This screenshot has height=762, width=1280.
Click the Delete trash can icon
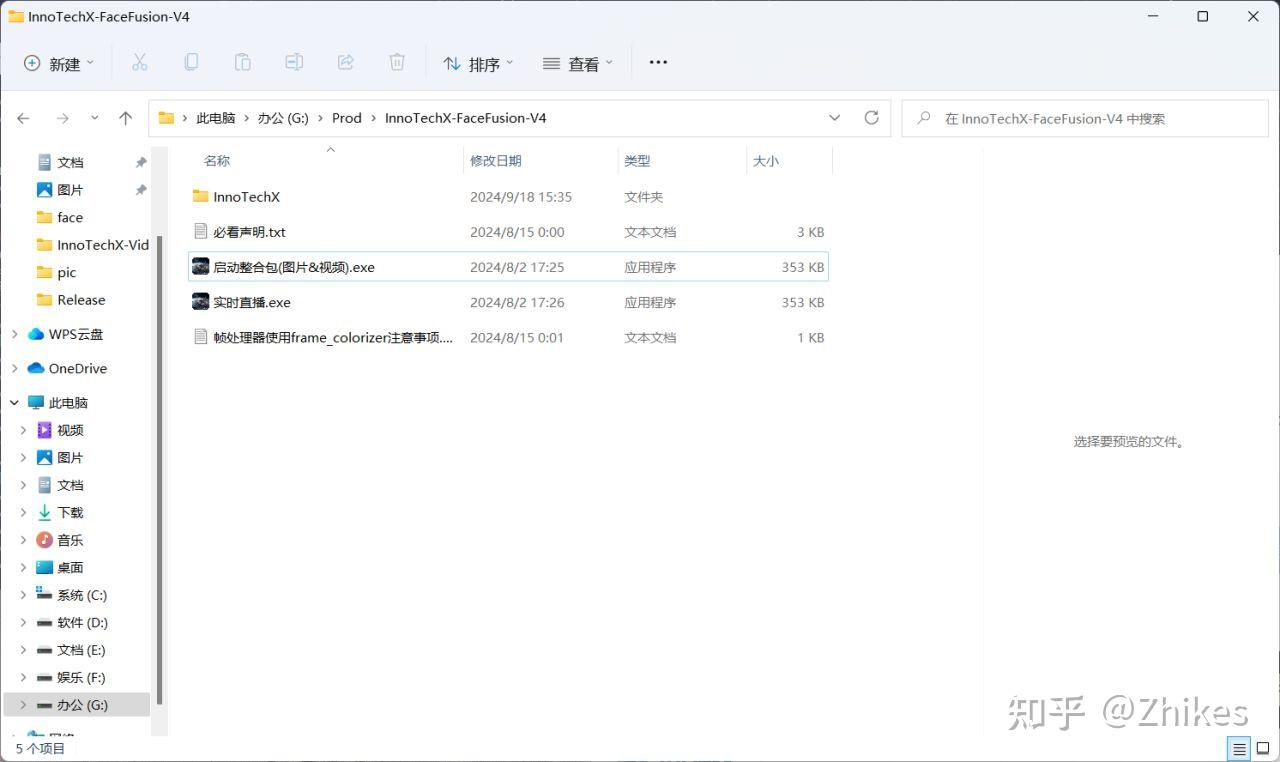pyautogui.click(x=397, y=63)
